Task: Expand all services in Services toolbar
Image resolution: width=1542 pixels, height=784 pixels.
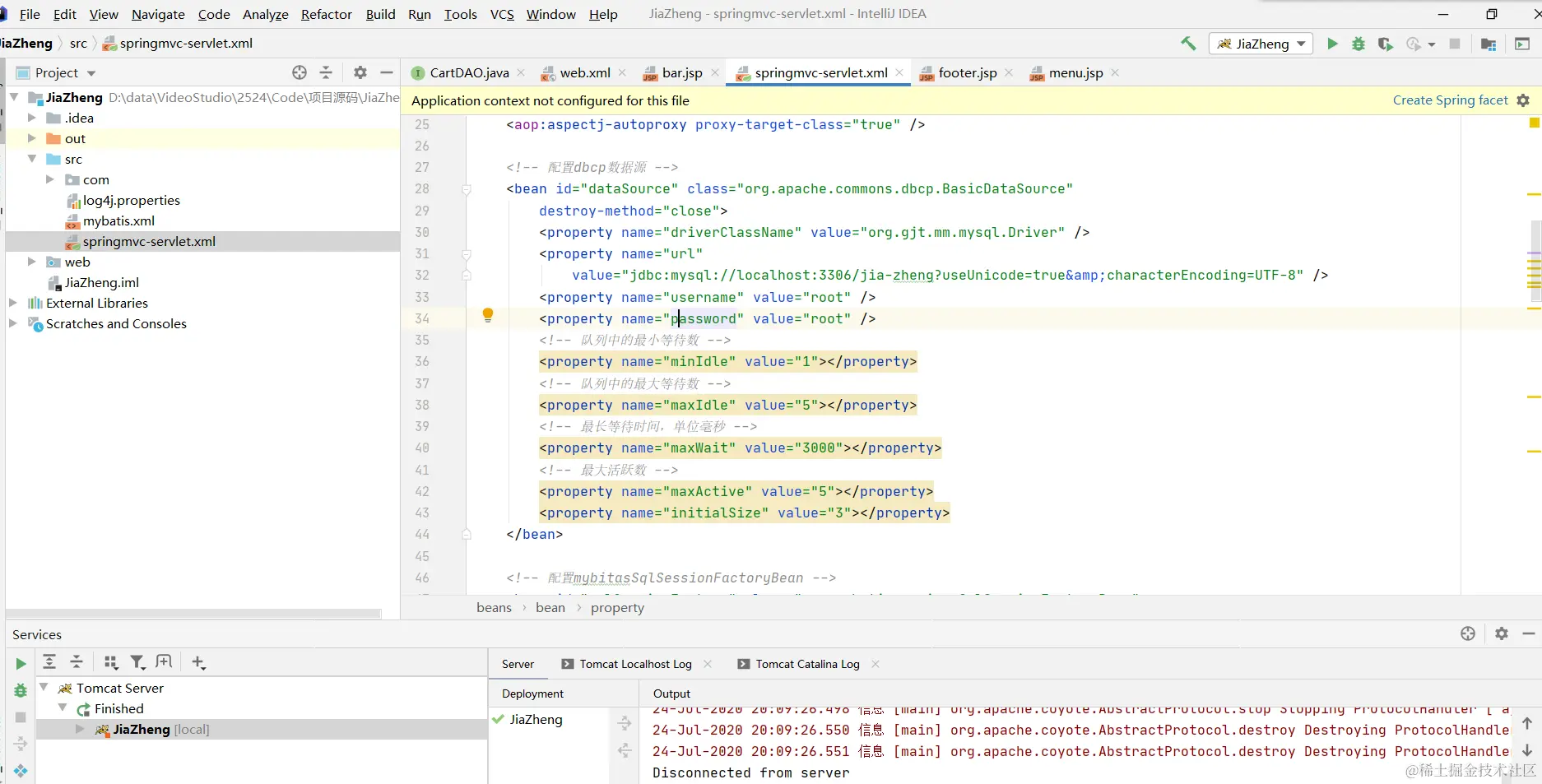Action: point(49,661)
